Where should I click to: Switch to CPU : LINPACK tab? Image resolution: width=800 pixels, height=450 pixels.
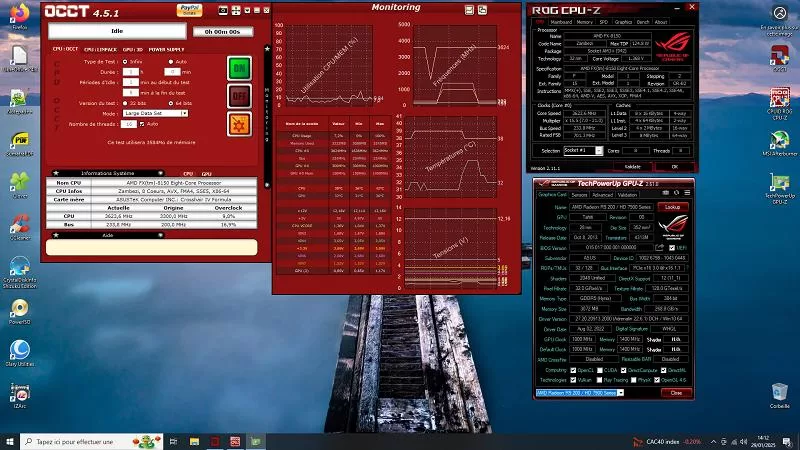point(100,49)
